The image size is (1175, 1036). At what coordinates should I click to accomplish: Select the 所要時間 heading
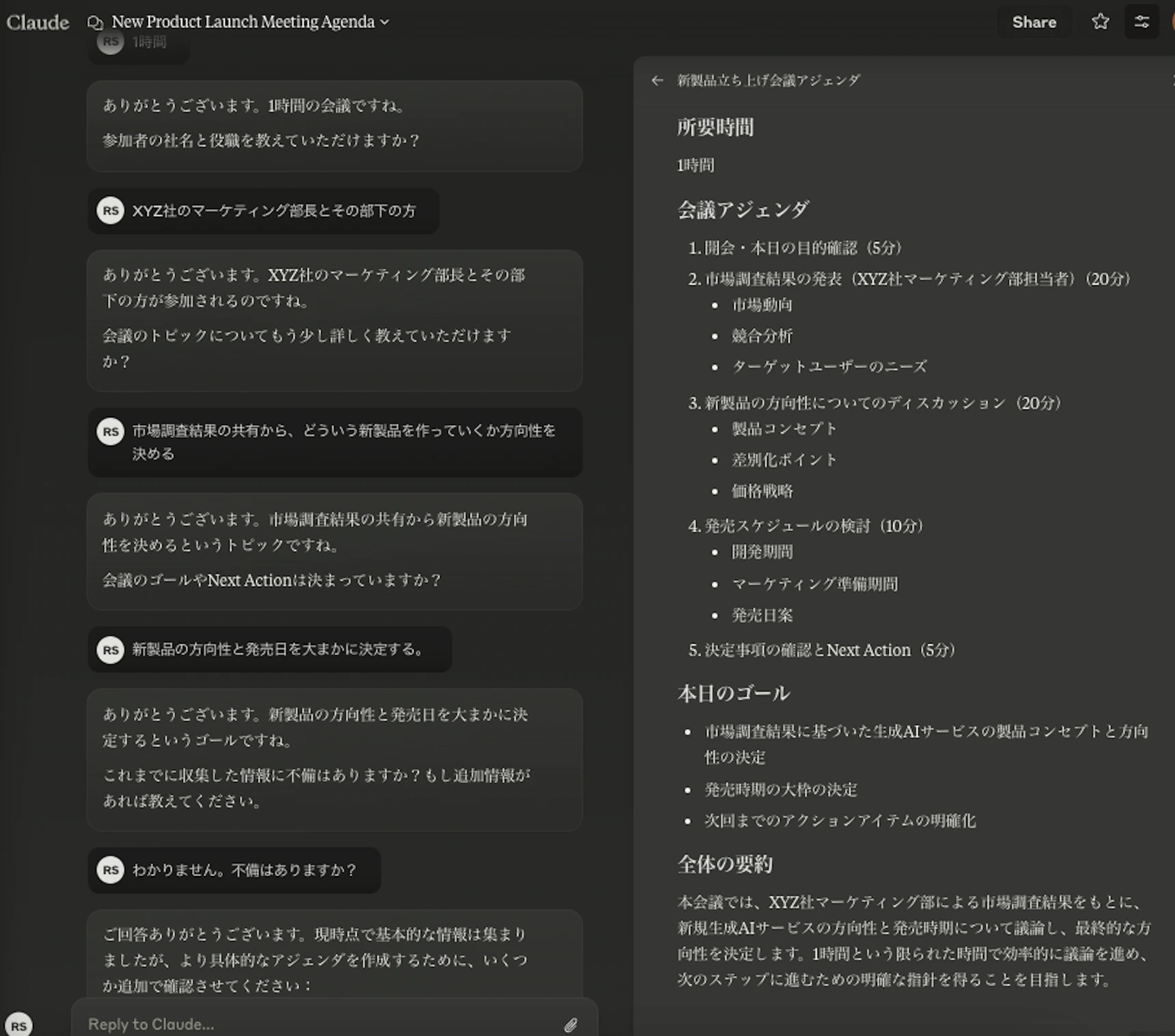715,127
